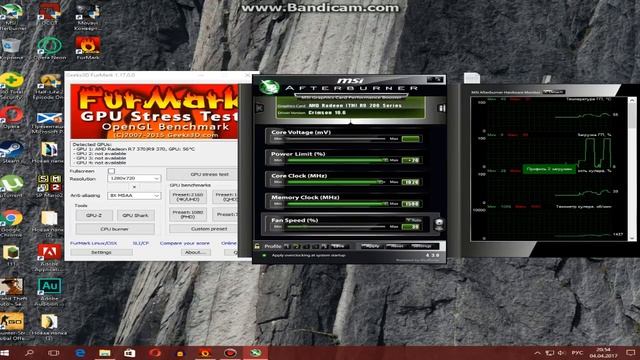Open FurMark Settings button
The height and width of the screenshot is (360, 640).
[x=101, y=252]
